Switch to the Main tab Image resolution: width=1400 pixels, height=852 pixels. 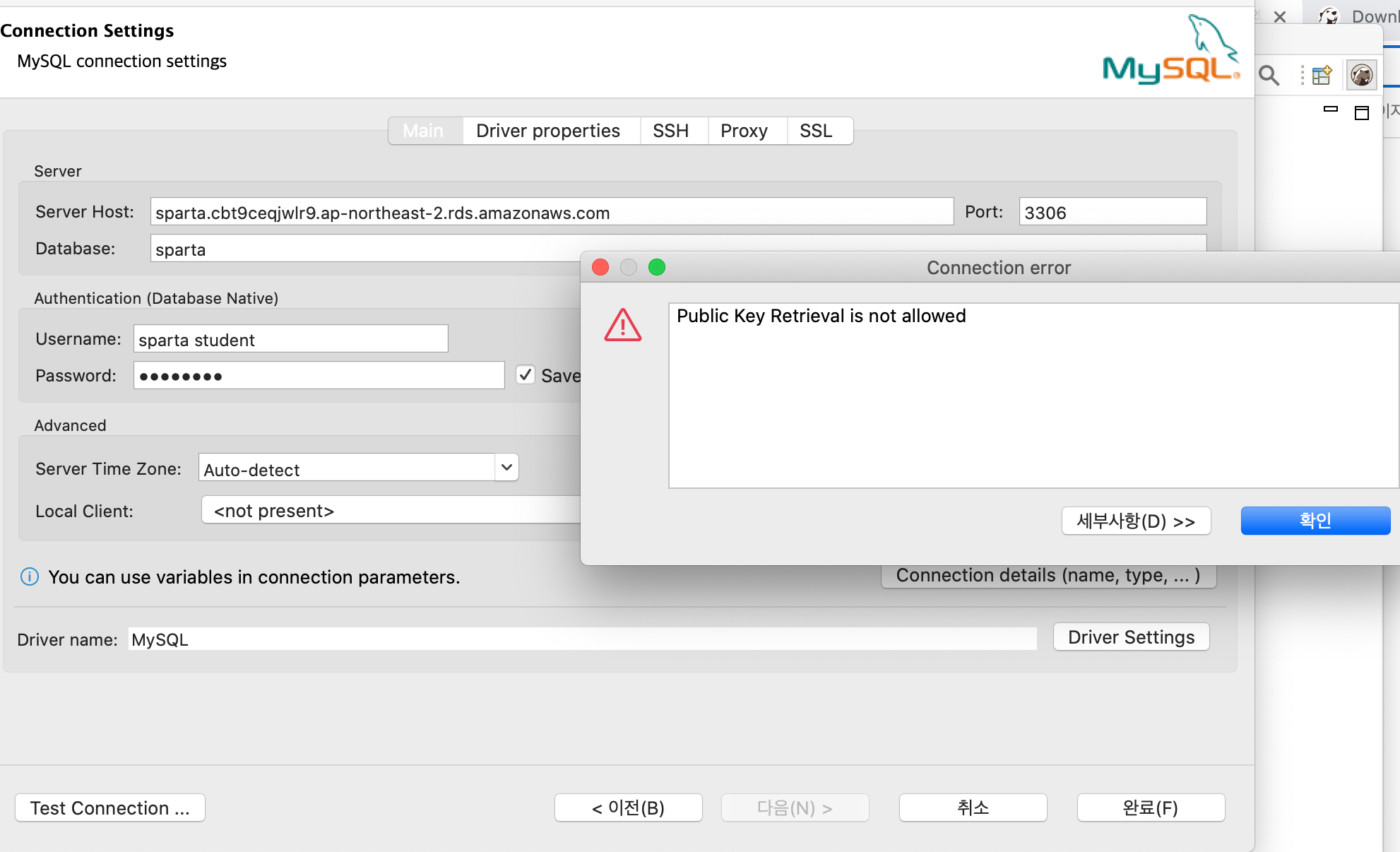(x=425, y=131)
